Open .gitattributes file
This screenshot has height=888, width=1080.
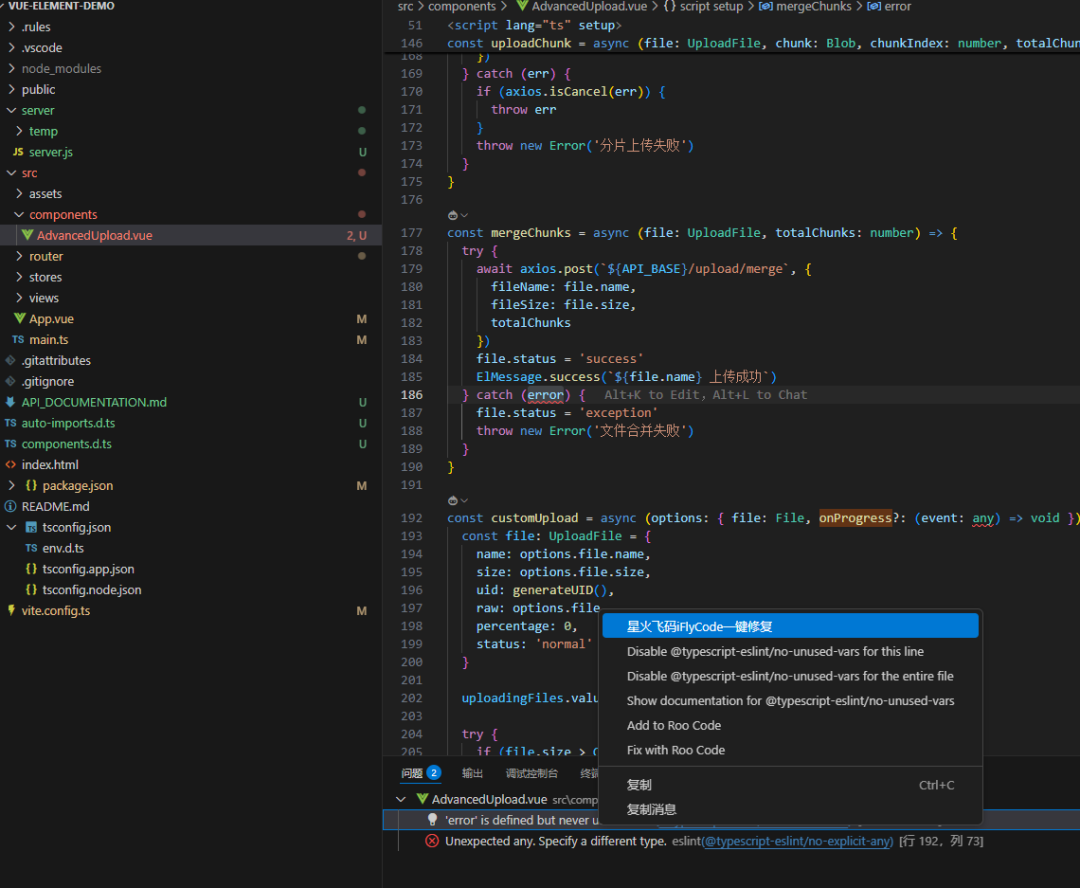point(56,360)
